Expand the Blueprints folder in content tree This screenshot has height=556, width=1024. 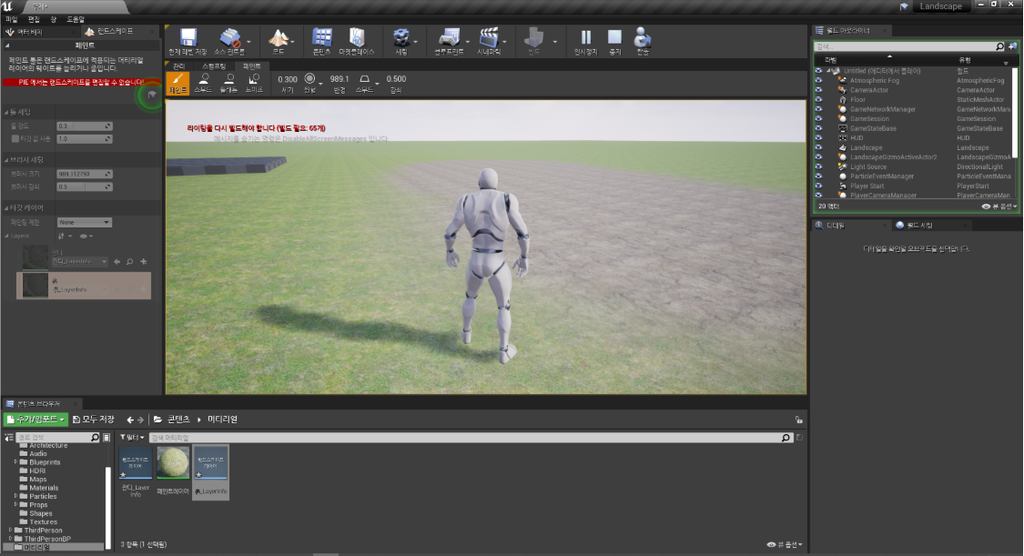pos(16,462)
